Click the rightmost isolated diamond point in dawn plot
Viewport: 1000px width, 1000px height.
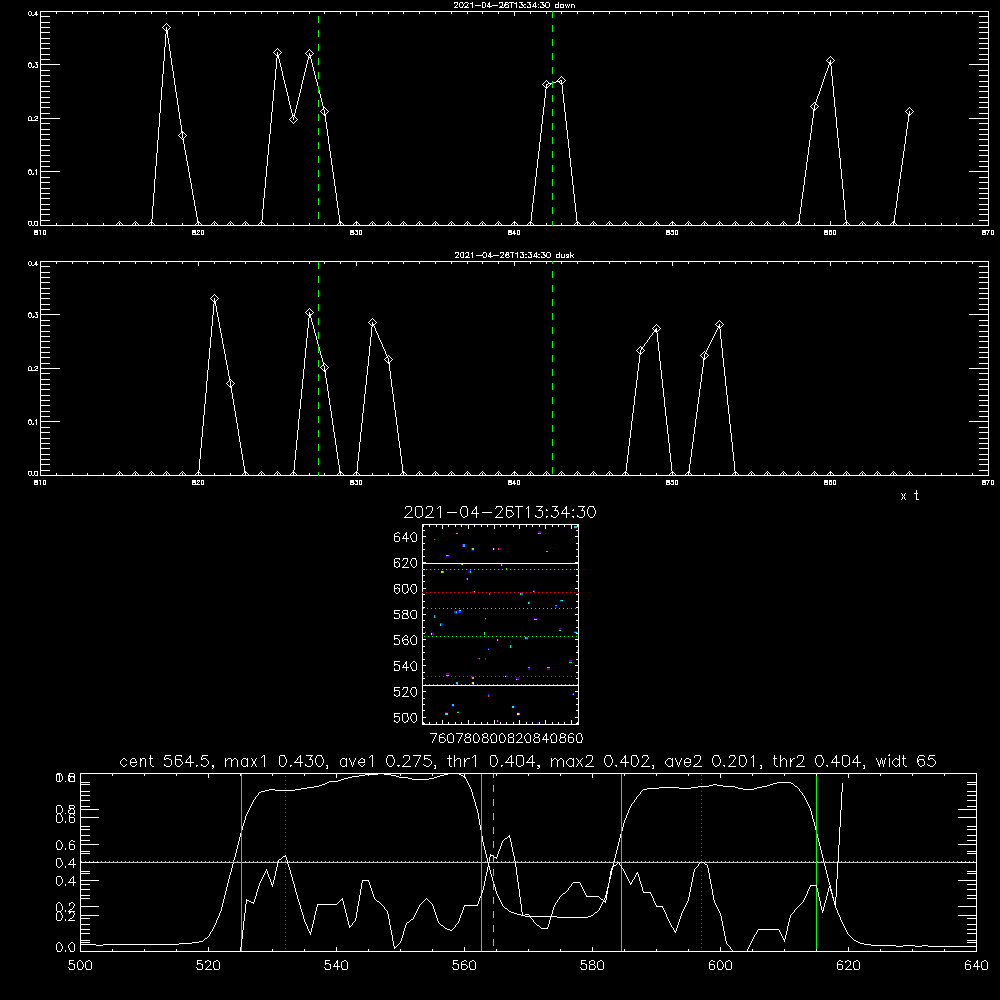point(909,112)
